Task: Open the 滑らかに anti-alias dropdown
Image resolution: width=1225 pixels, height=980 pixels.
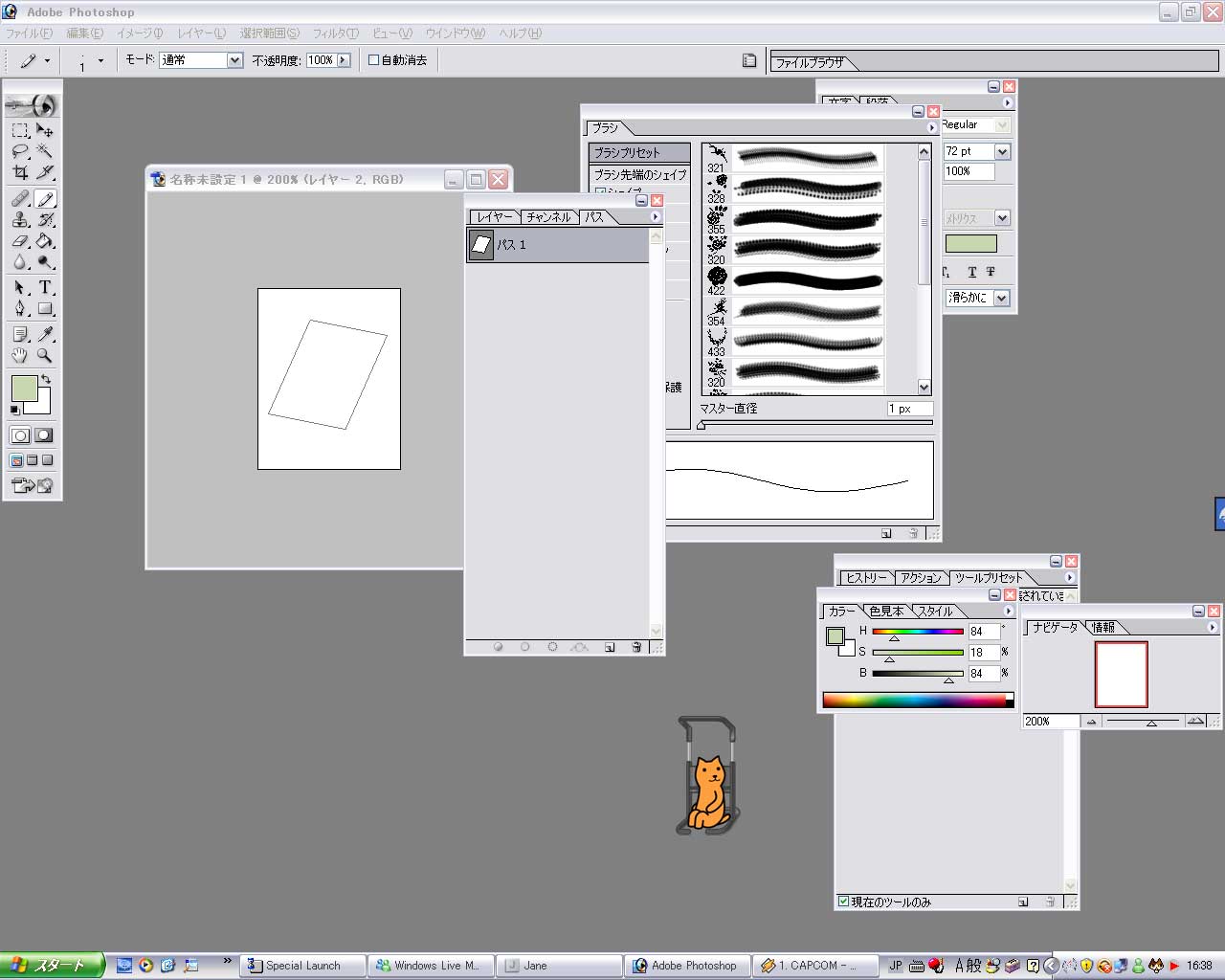Action: pyautogui.click(x=1002, y=298)
